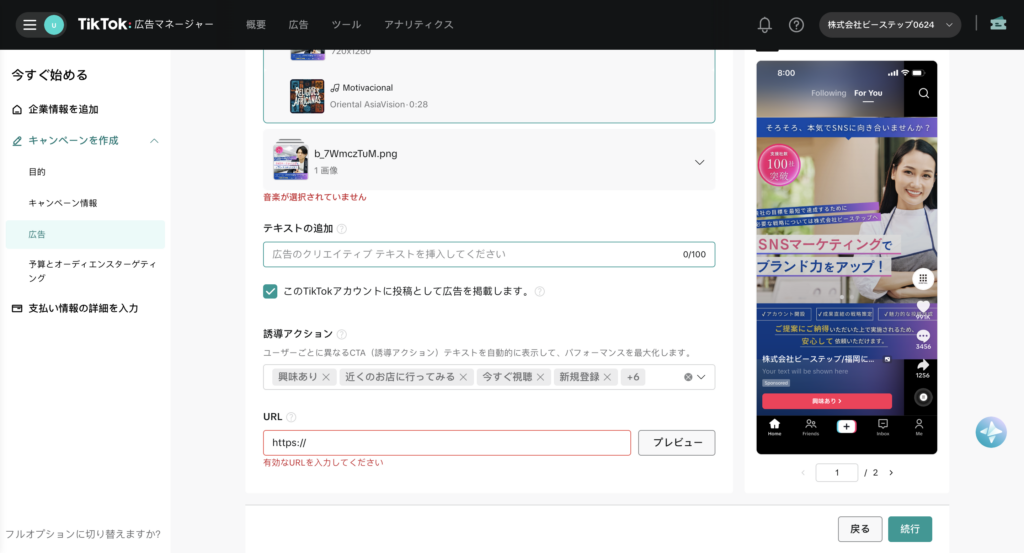1024x553 pixels.
Task: Click 興味あり button in phone preview
Action: pos(827,401)
